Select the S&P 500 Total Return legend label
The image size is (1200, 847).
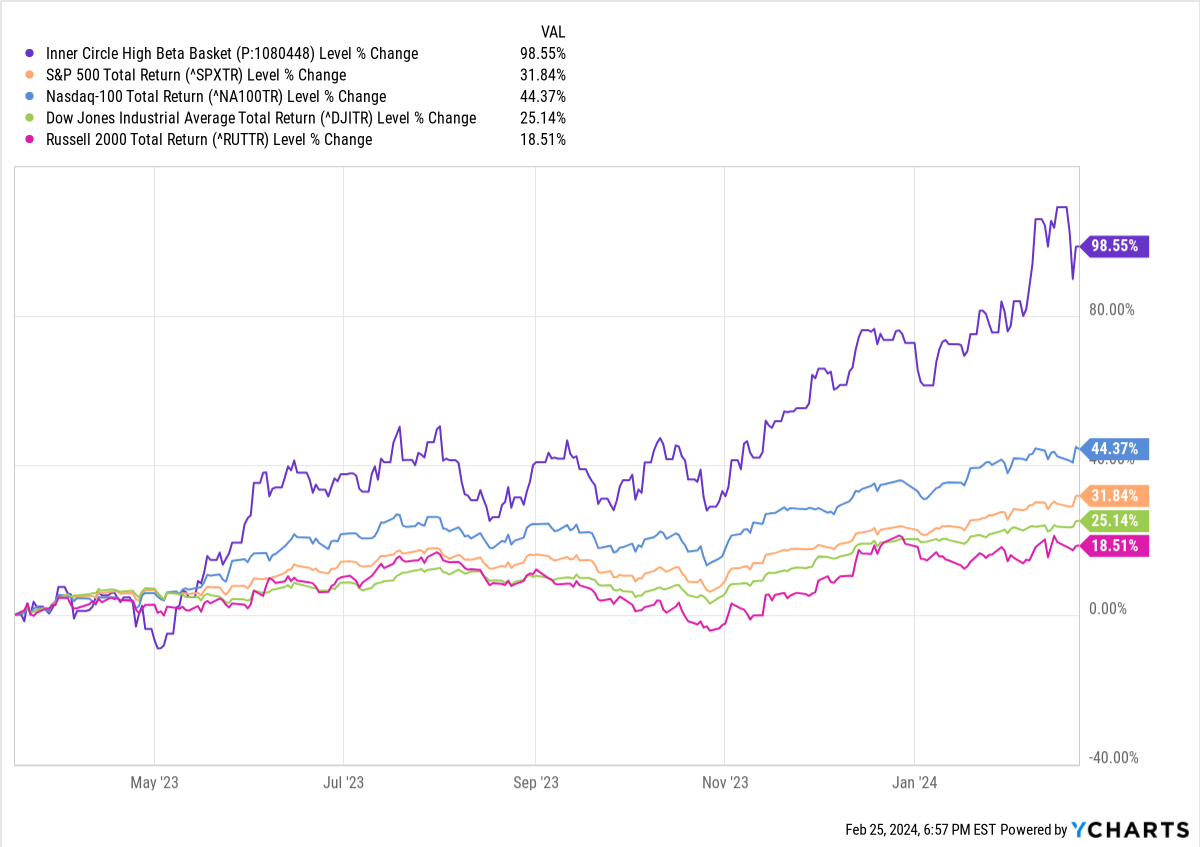196,75
